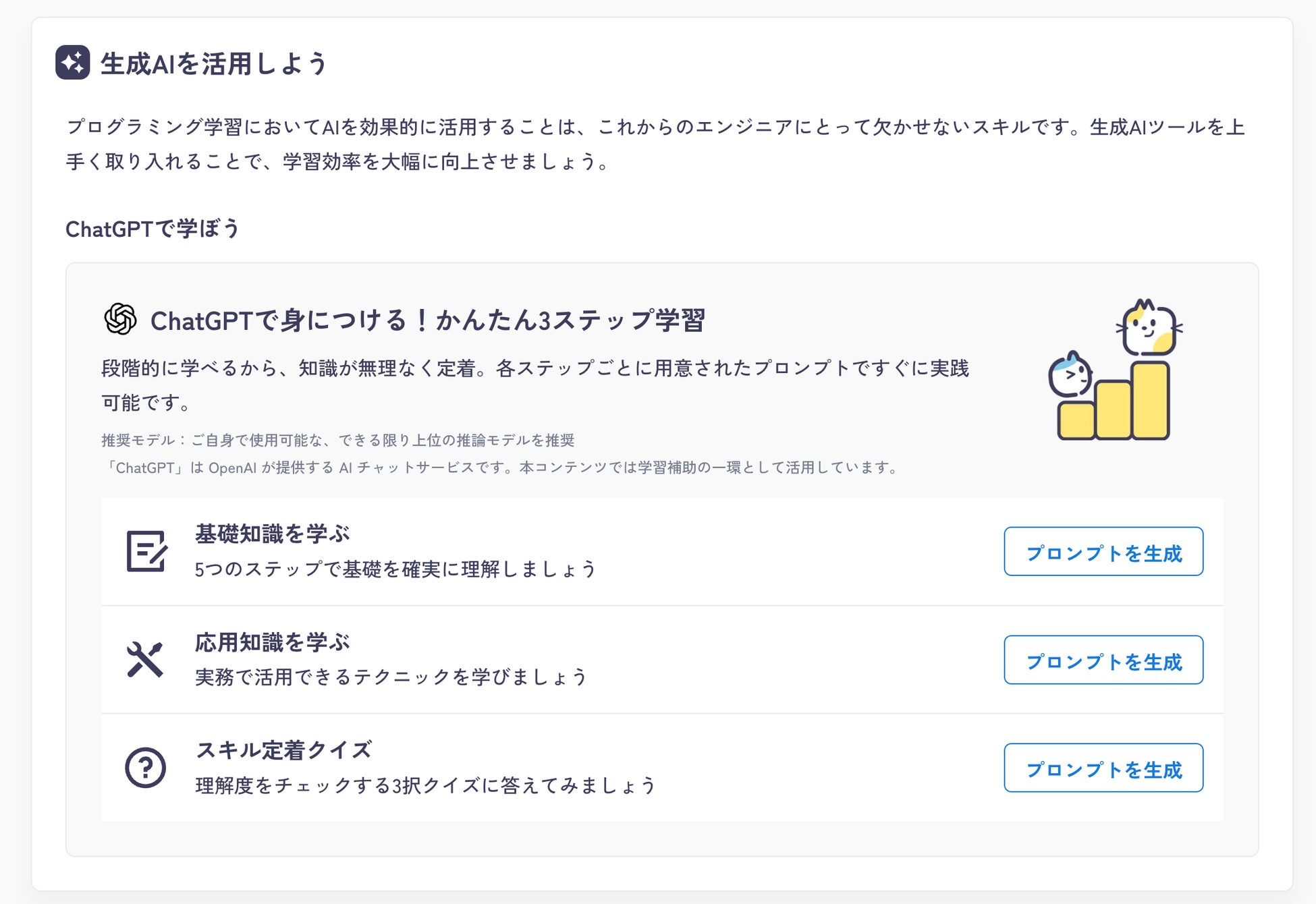Image resolution: width=1316 pixels, height=904 pixels.
Task: Click the 実務で活用できるテクニック description text
Action: pos(391,677)
